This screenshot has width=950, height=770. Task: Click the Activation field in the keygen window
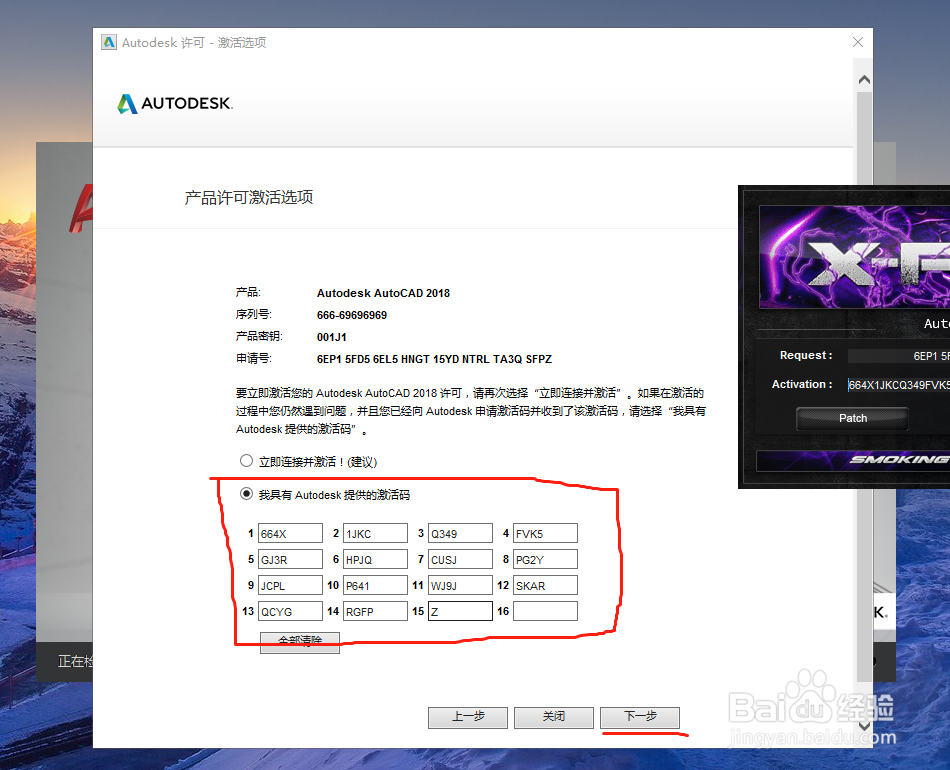pyautogui.click(x=899, y=385)
